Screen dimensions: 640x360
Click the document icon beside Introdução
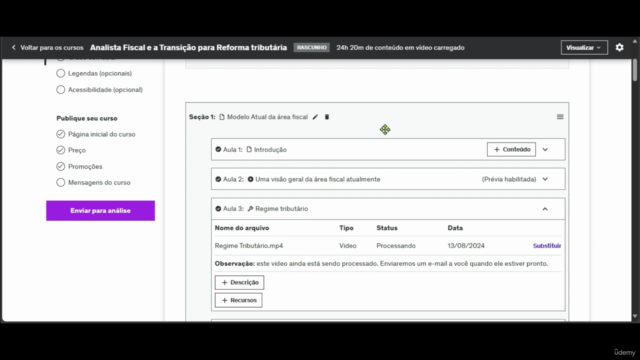(x=249, y=149)
